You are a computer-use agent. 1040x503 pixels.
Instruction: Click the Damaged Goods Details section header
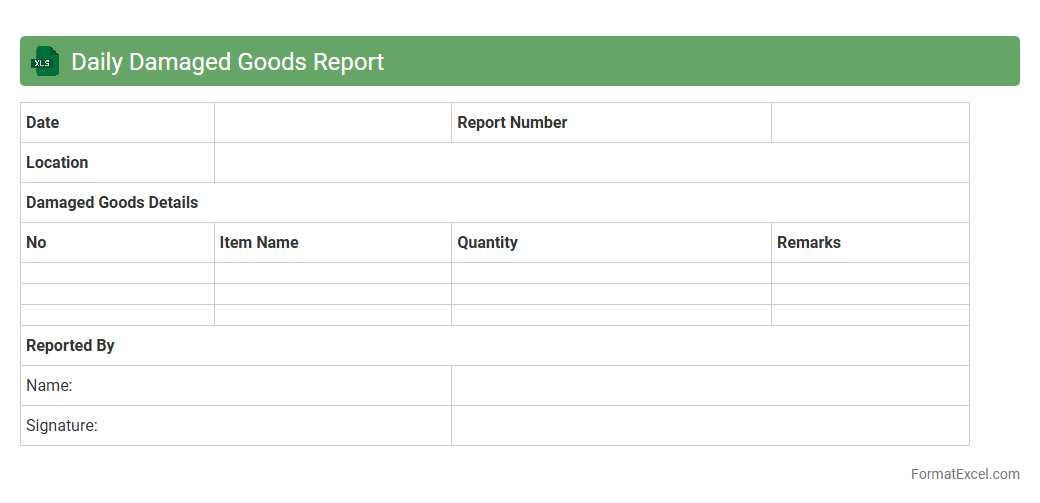click(x=112, y=202)
